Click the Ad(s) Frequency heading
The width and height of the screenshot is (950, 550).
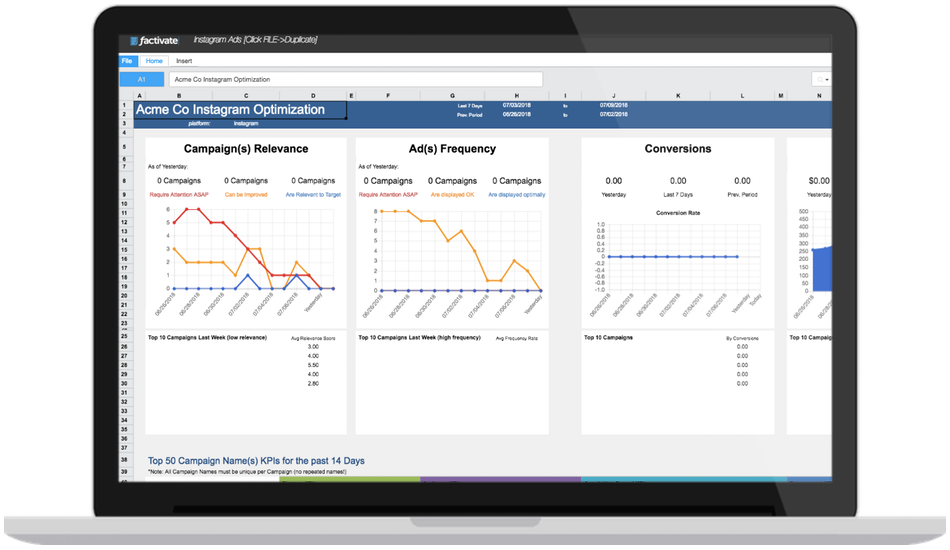point(452,149)
